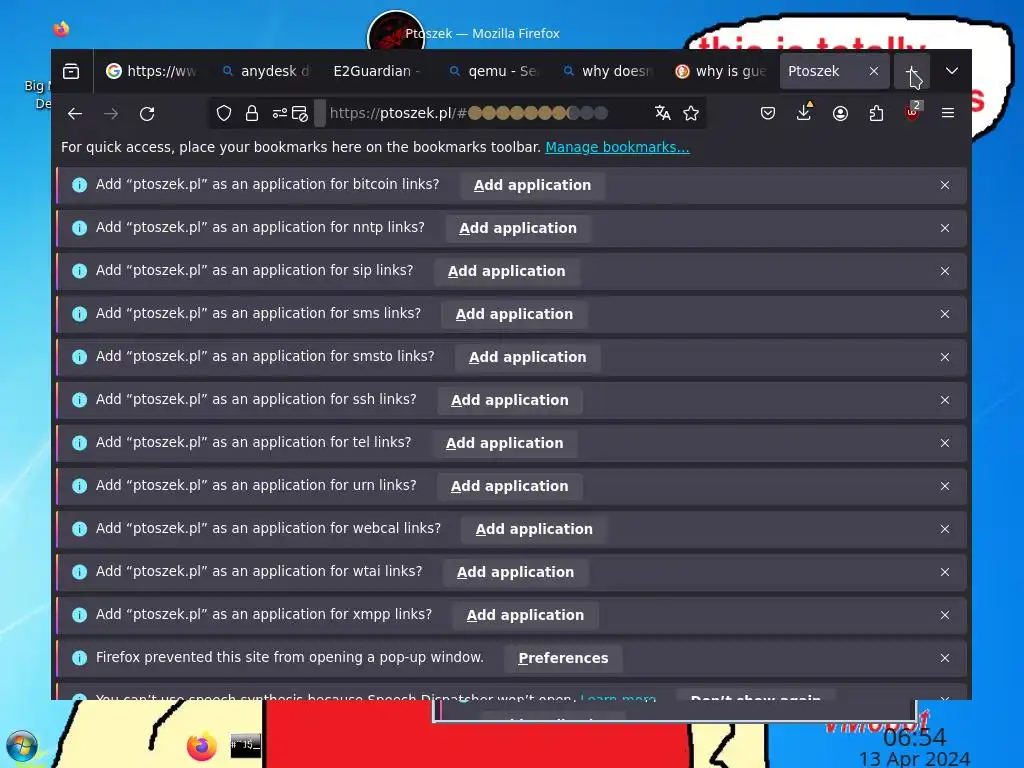Viewport: 1024px width, 768px height.
Task: Add application for ssh links
Action: (510, 400)
